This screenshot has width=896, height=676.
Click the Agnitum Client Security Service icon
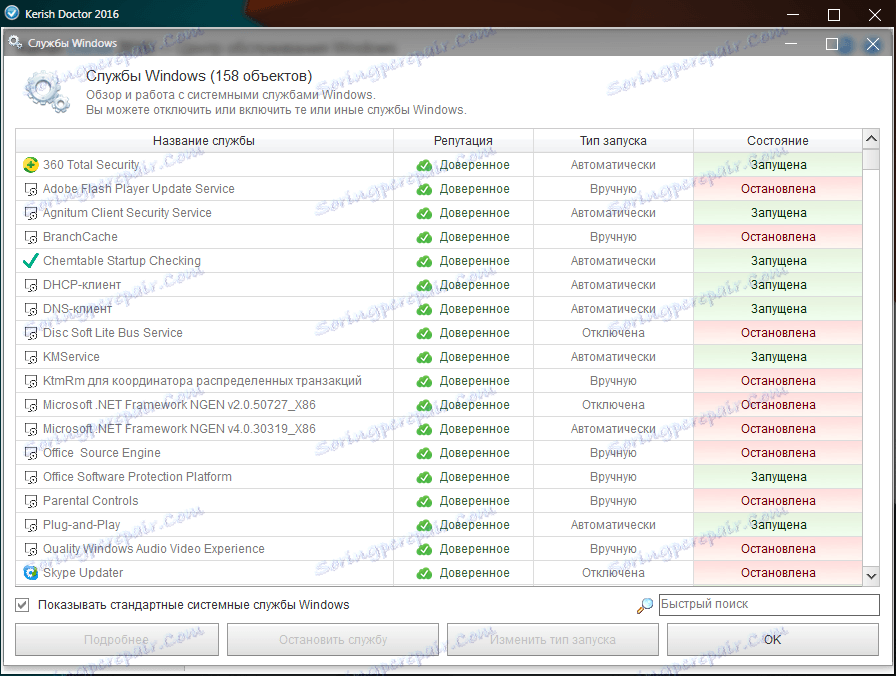(30, 213)
